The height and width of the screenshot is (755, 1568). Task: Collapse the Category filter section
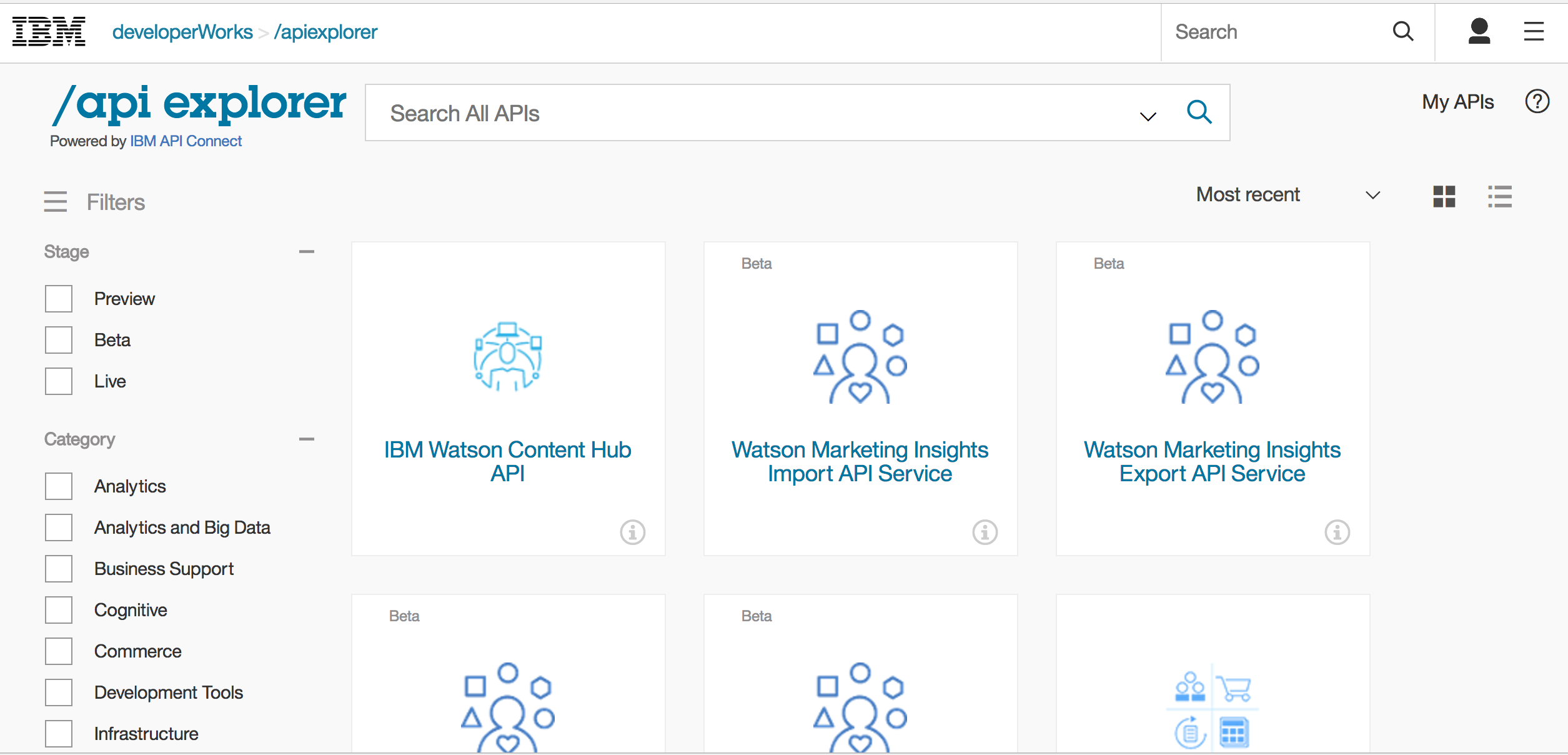(x=307, y=439)
